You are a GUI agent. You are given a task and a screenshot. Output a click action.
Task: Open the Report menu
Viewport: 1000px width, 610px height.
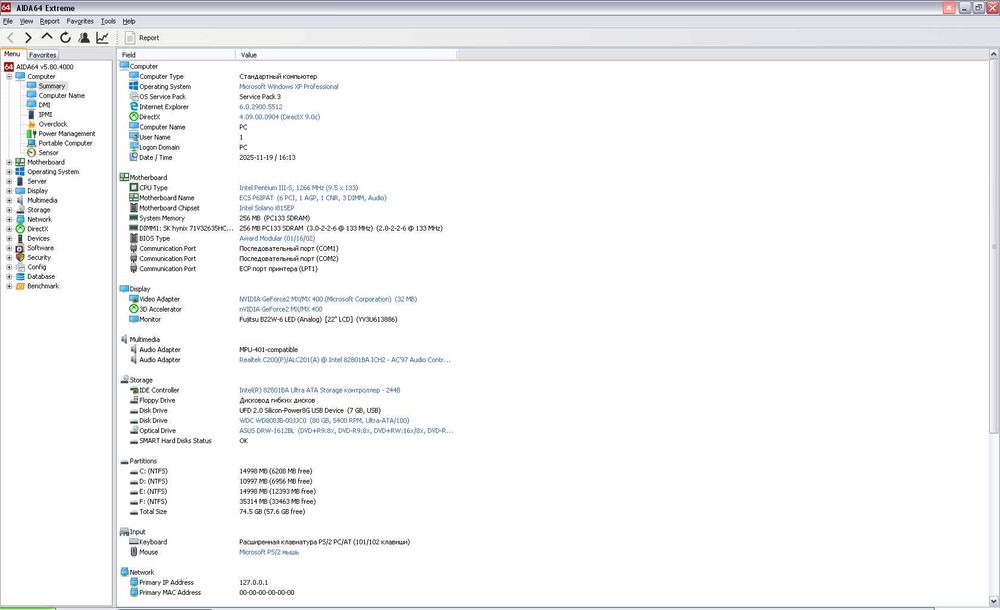[49, 21]
